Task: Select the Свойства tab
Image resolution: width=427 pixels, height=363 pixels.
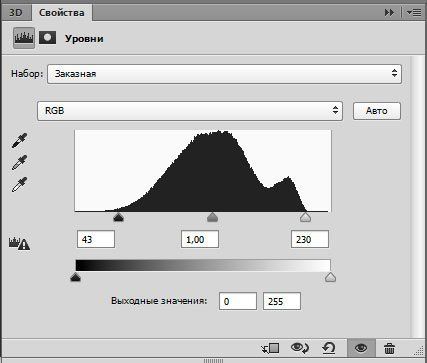Action: coord(62,13)
